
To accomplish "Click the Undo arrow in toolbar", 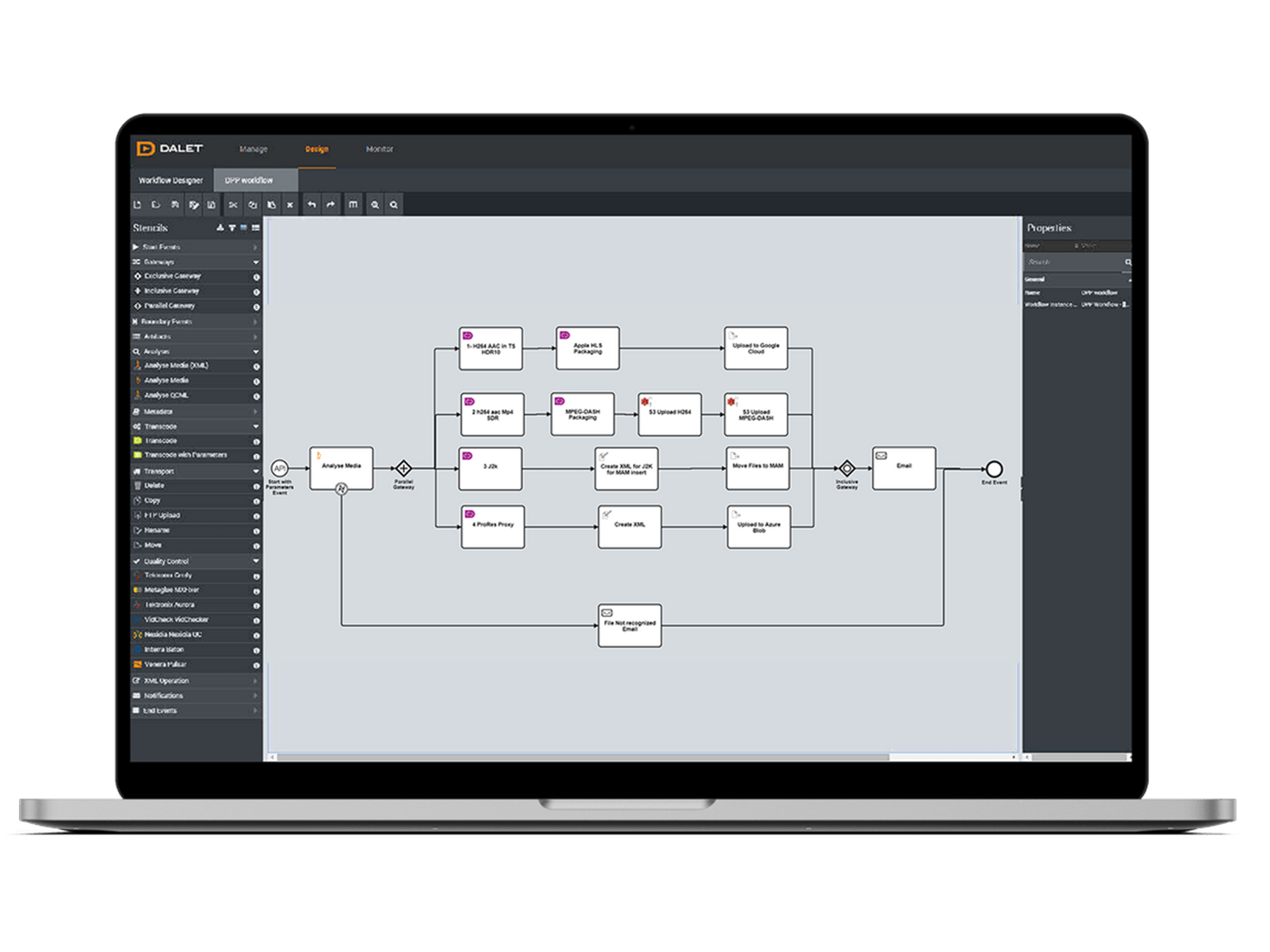I will click(311, 205).
